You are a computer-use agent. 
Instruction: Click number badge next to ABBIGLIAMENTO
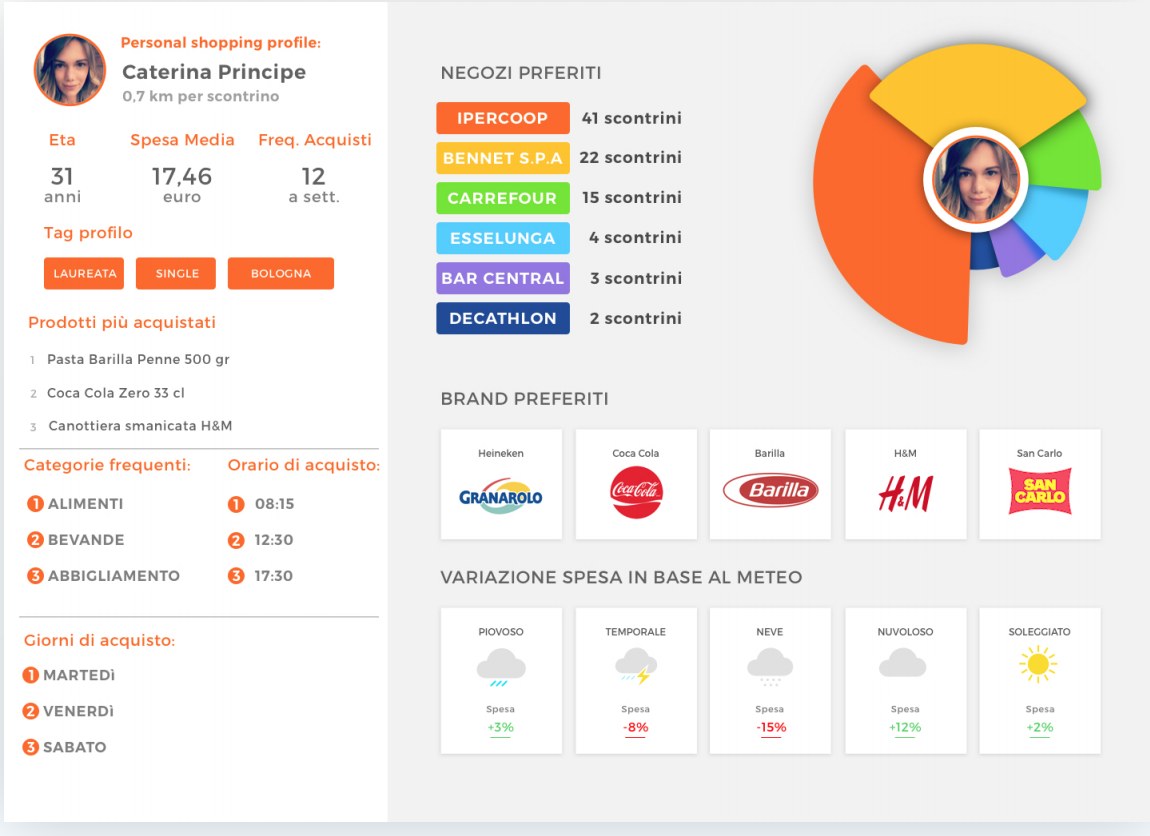pos(35,576)
